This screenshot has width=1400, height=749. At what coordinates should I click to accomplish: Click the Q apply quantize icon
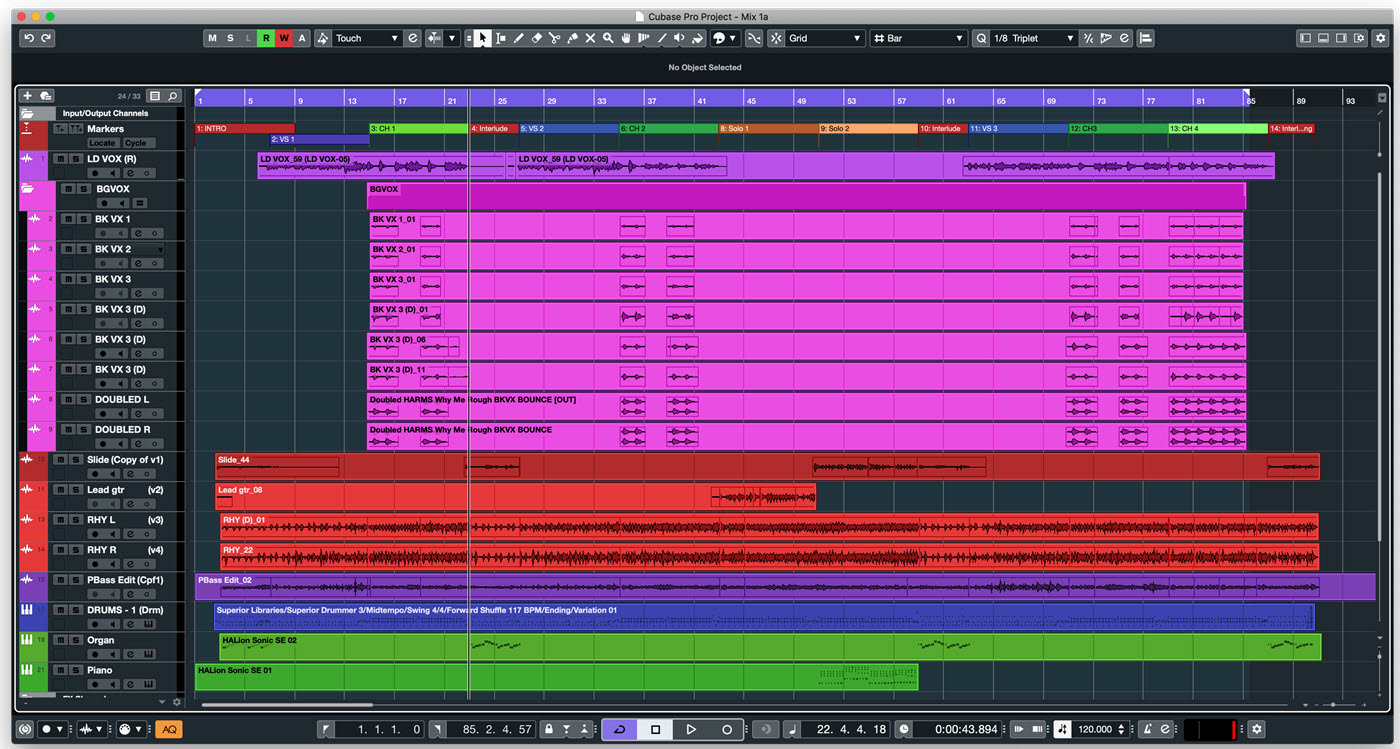click(x=981, y=38)
